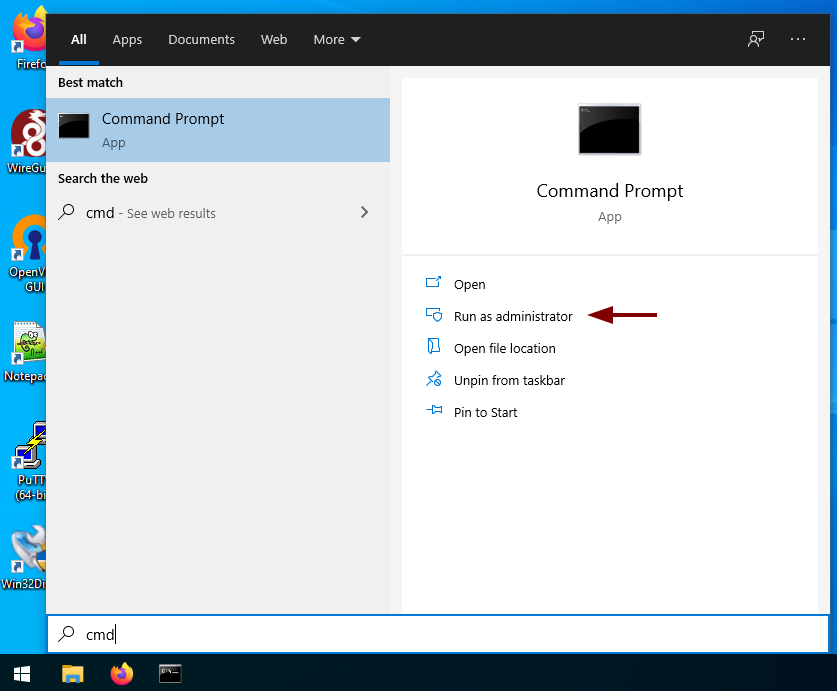Switch to the Apps tab
837x691 pixels.
(x=127, y=40)
